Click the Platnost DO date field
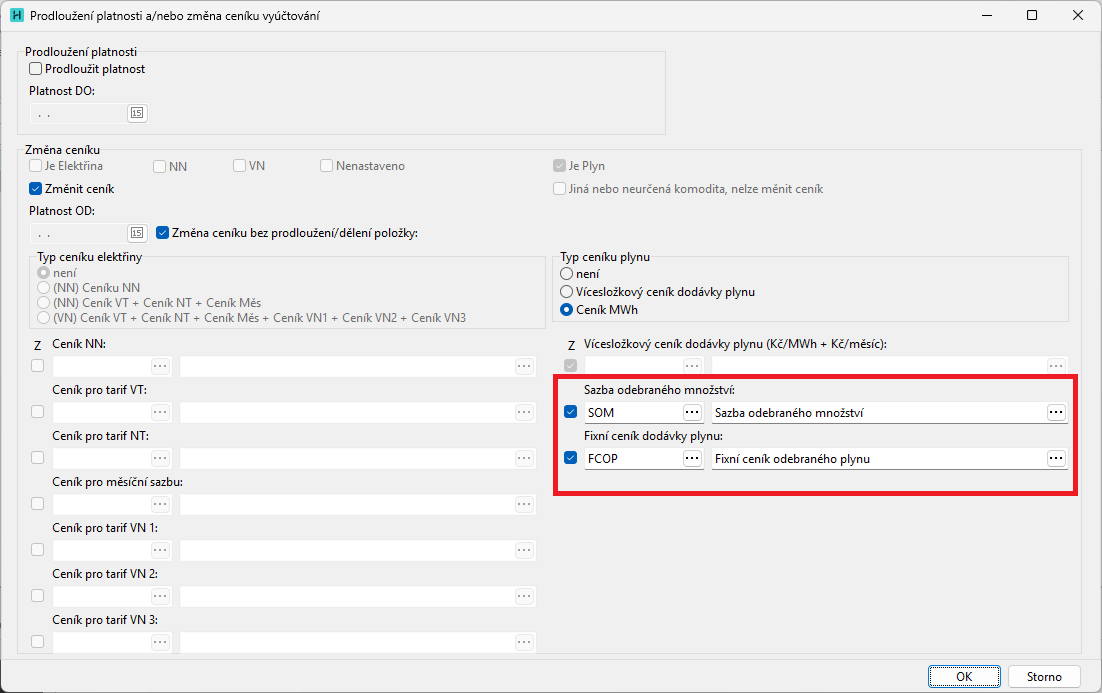This screenshot has width=1102, height=693. (80, 113)
